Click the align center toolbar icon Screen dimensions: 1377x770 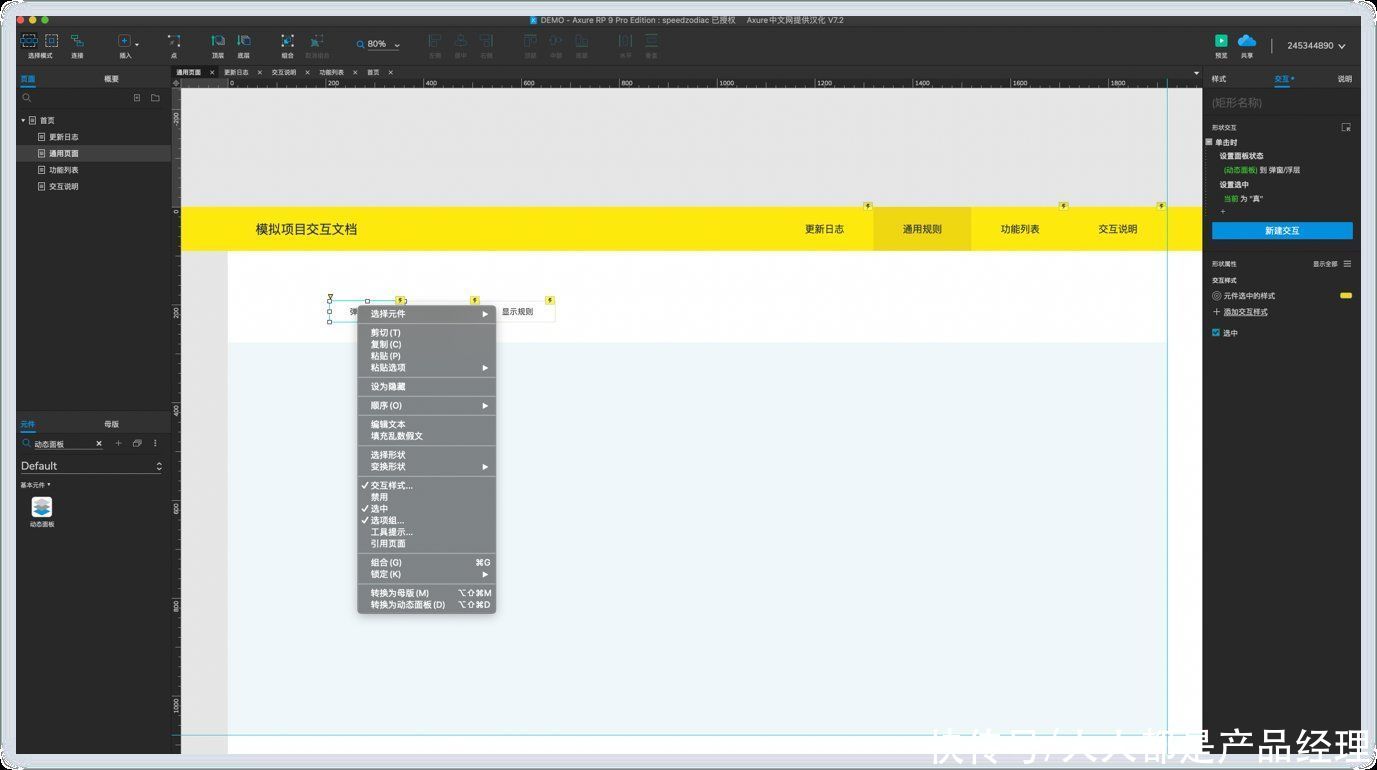(461, 41)
